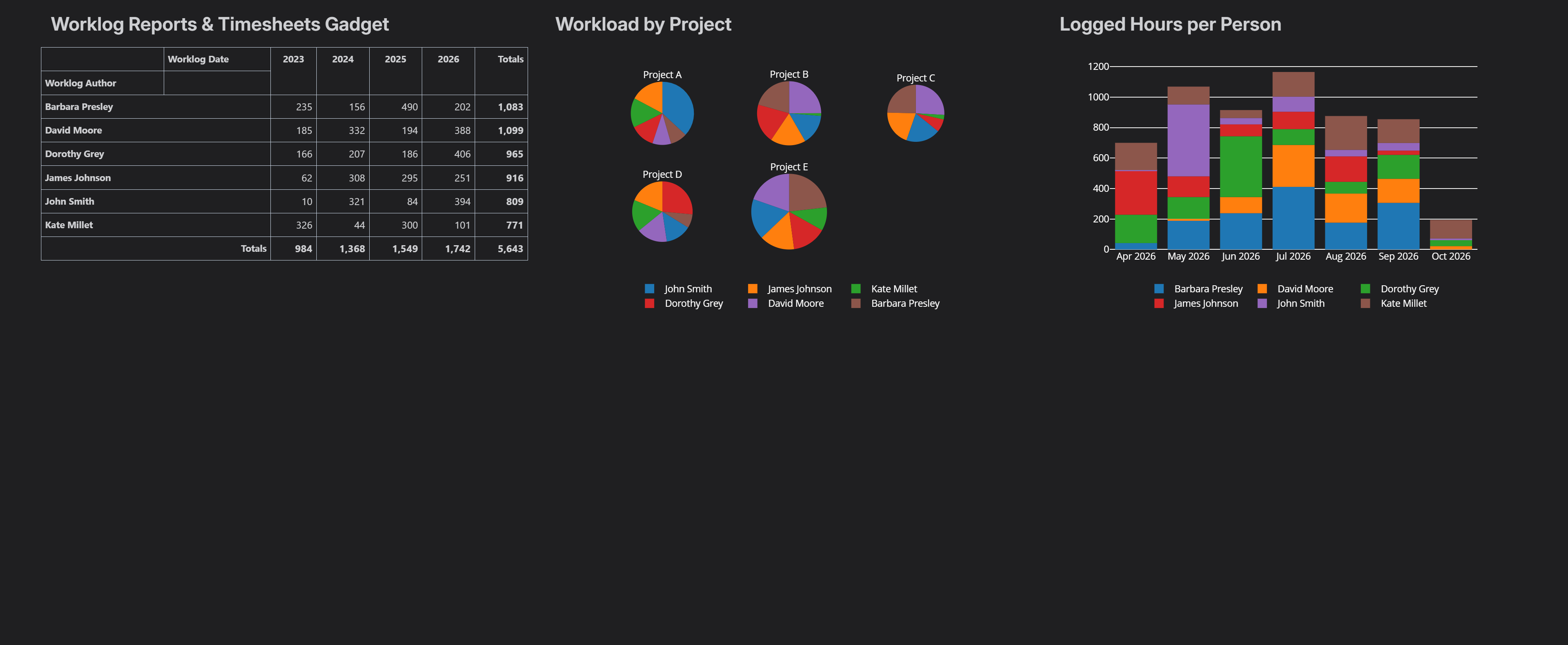Select the John Smith table row name
This screenshot has width=1568, height=645.
[69, 201]
